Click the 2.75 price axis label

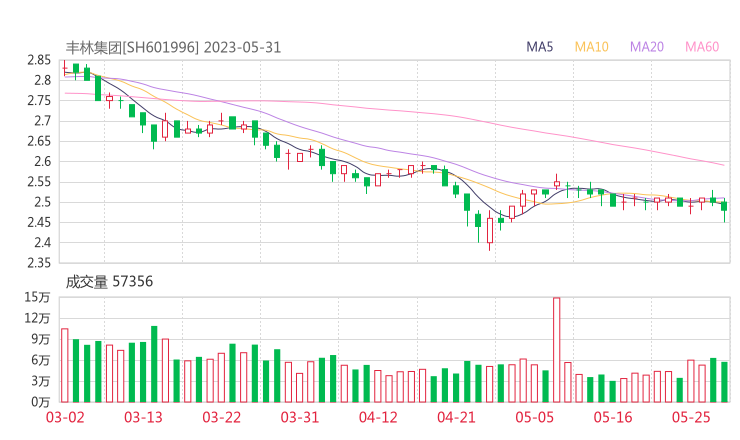[39, 101]
